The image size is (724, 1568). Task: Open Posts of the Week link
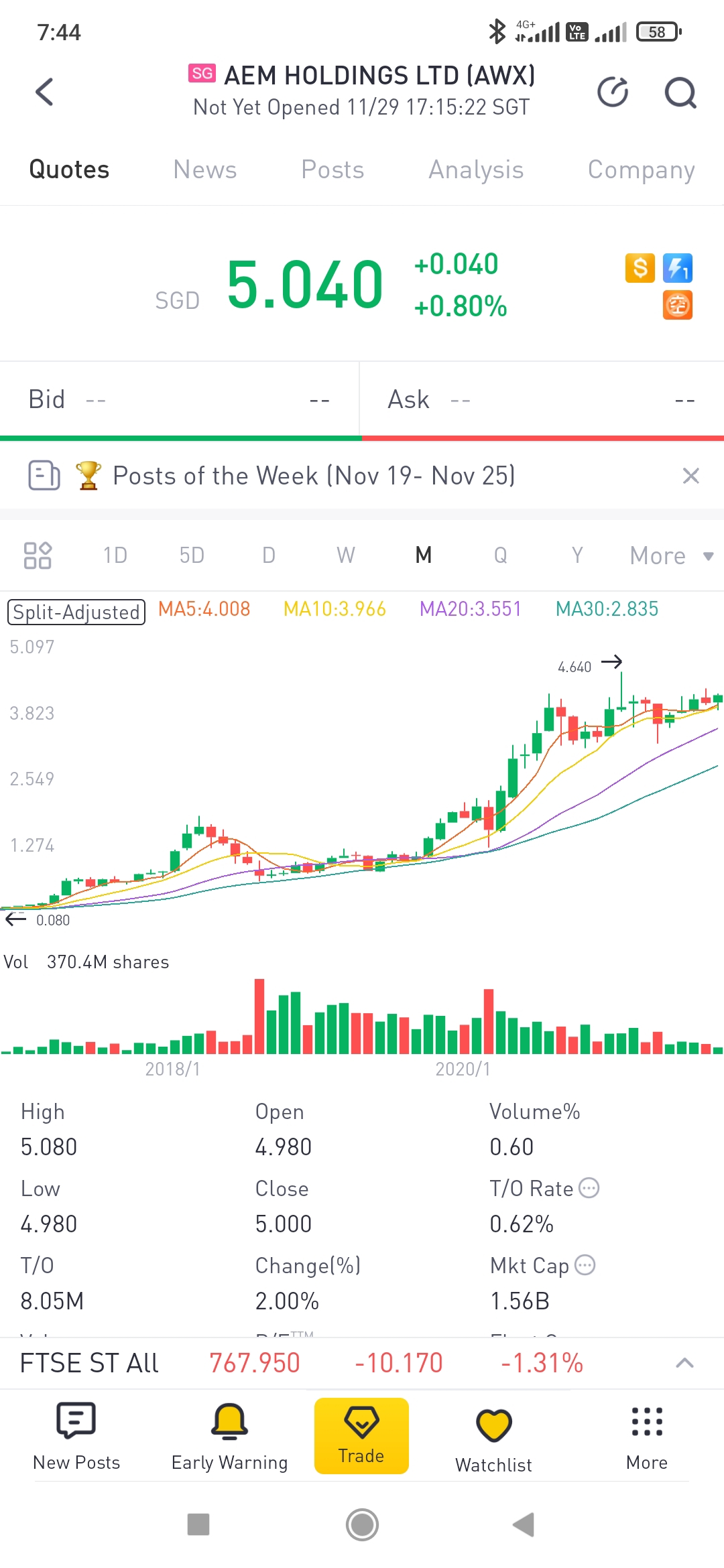pos(314,476)
